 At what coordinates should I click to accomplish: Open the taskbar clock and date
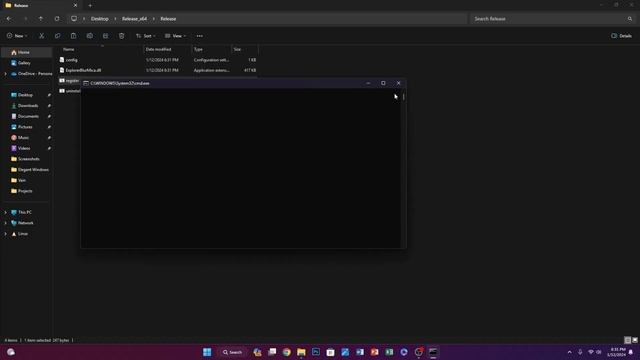pos(617,352)
